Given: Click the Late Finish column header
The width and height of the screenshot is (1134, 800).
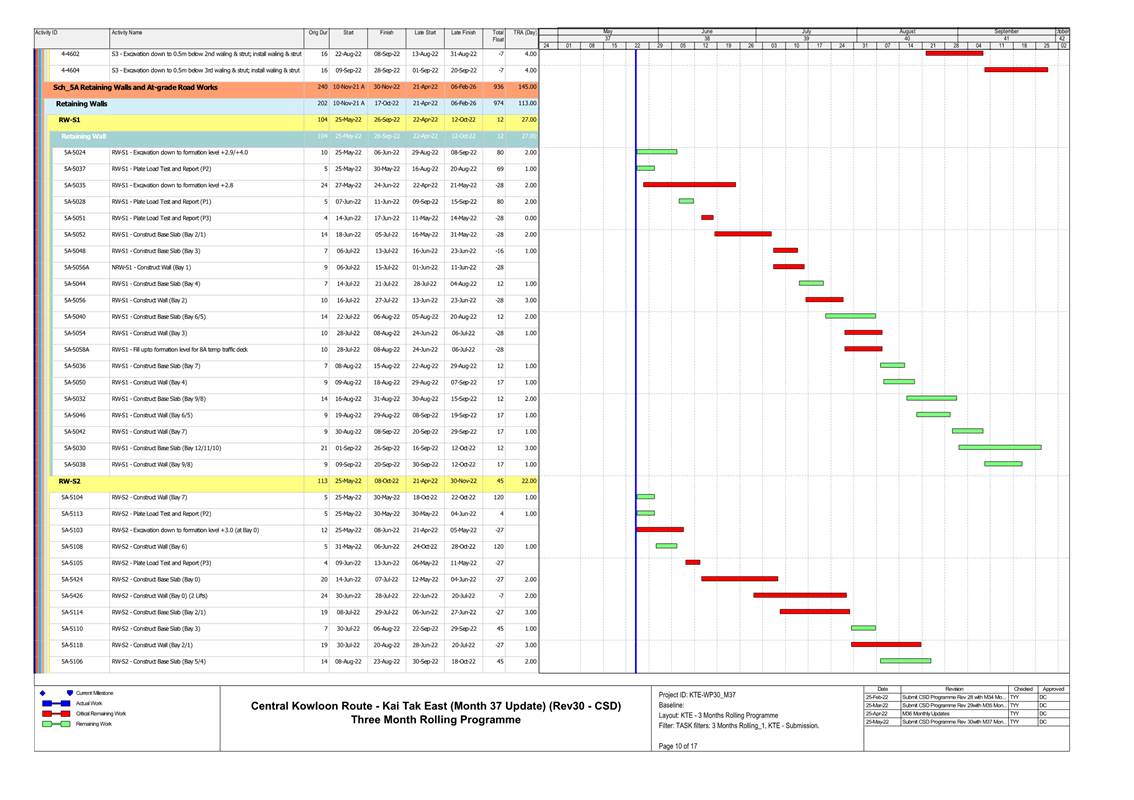Looking at the screenshot, I should (x=463, y=33).
